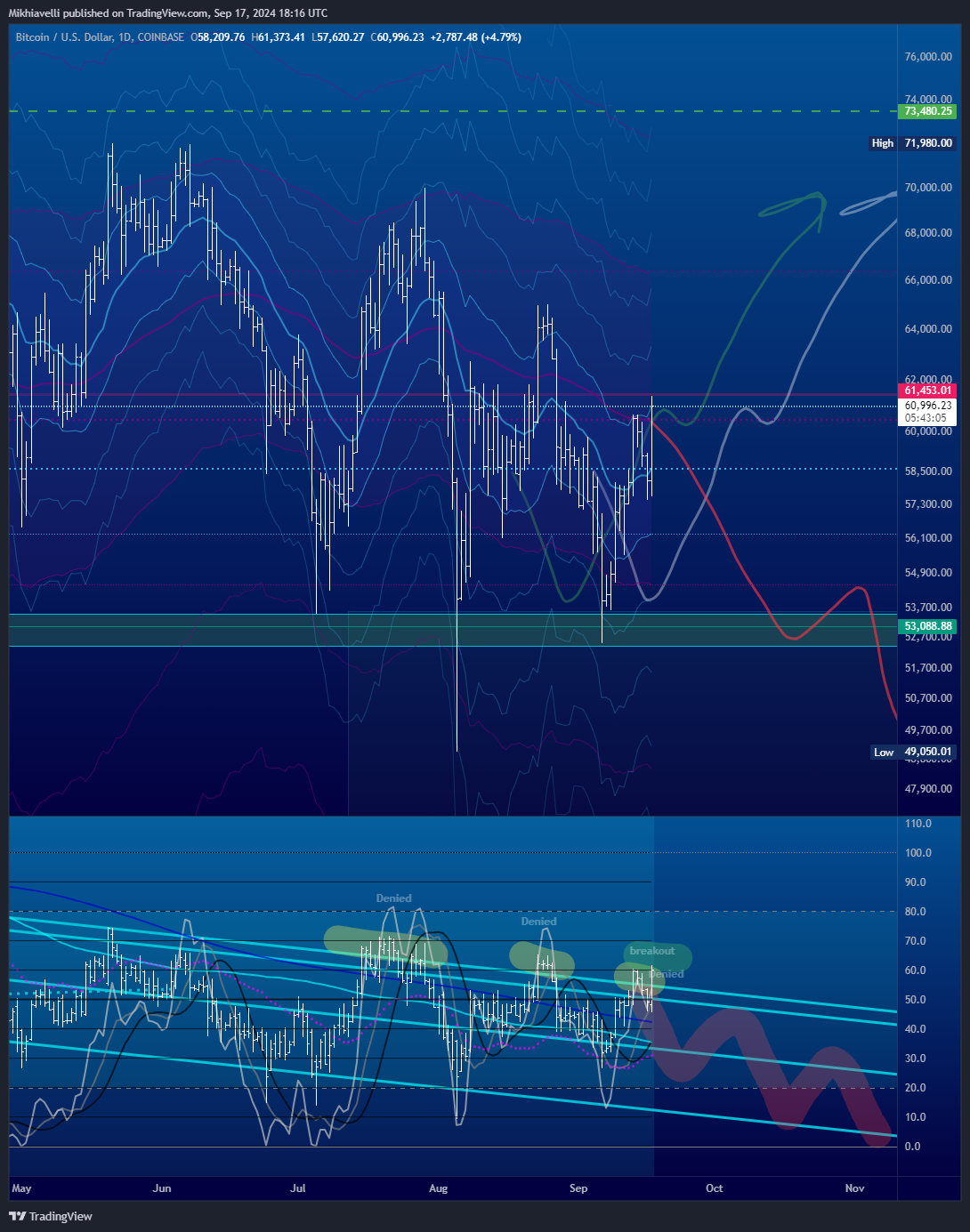Click the 10.0 oscillator scale value

(915, 1117)
